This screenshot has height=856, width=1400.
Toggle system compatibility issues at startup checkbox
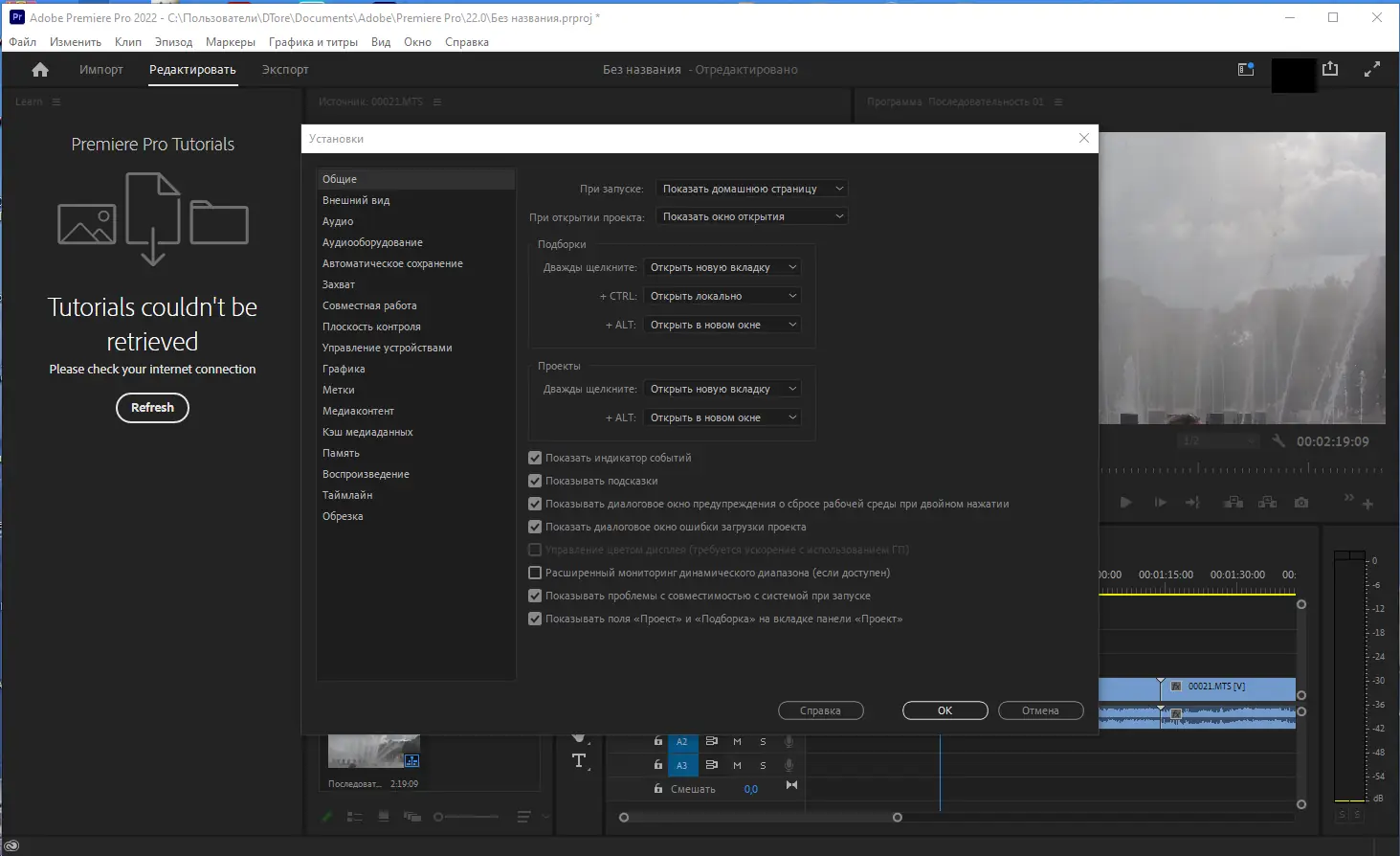tap(535, 596)
